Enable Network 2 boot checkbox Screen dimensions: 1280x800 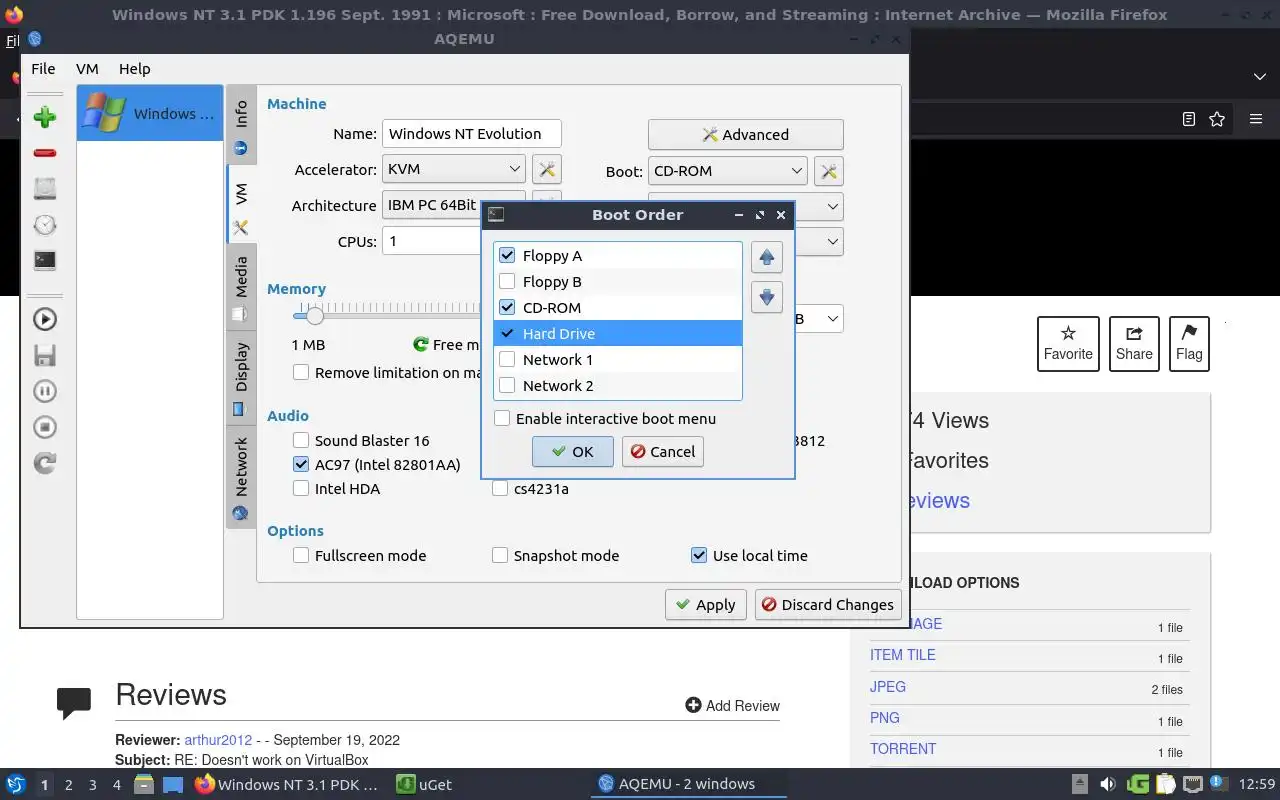point(507,385)
